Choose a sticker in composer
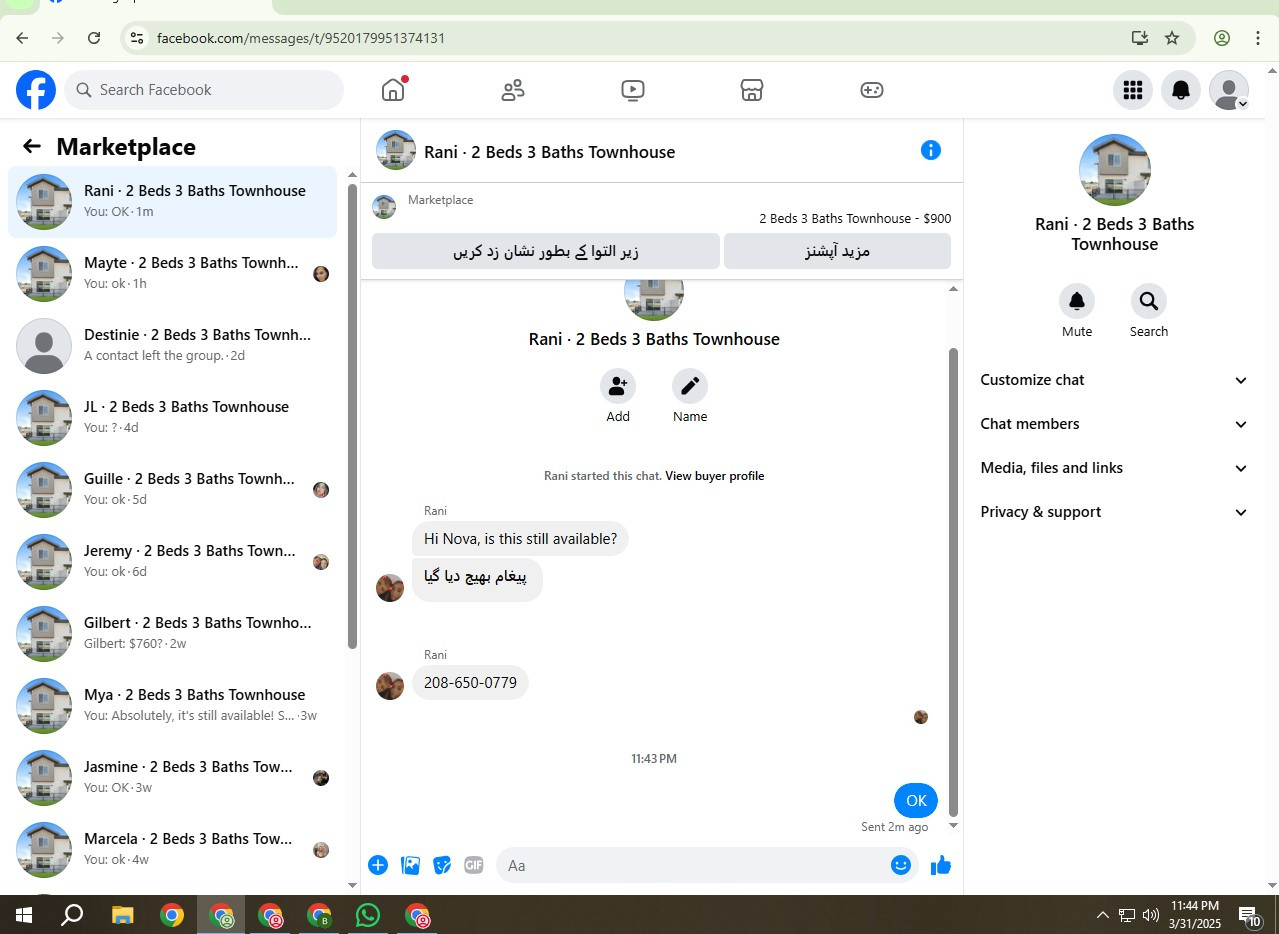The image size is (1279, 934). pos(442,865)
